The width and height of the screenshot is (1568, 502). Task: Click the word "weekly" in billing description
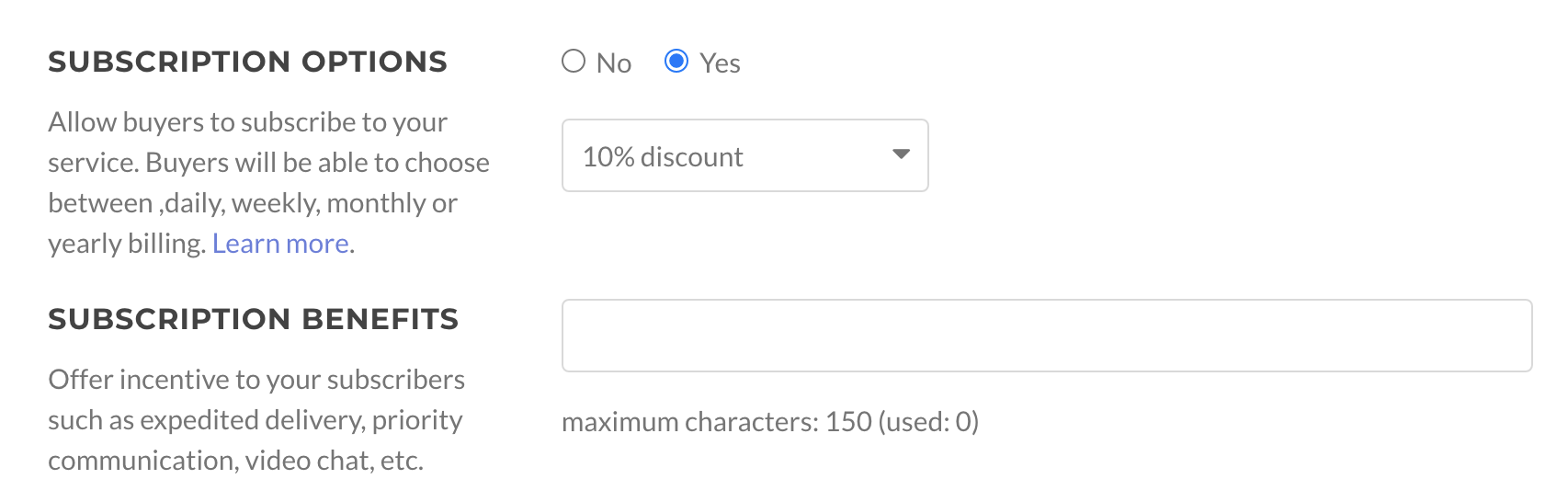pos(273,203)
